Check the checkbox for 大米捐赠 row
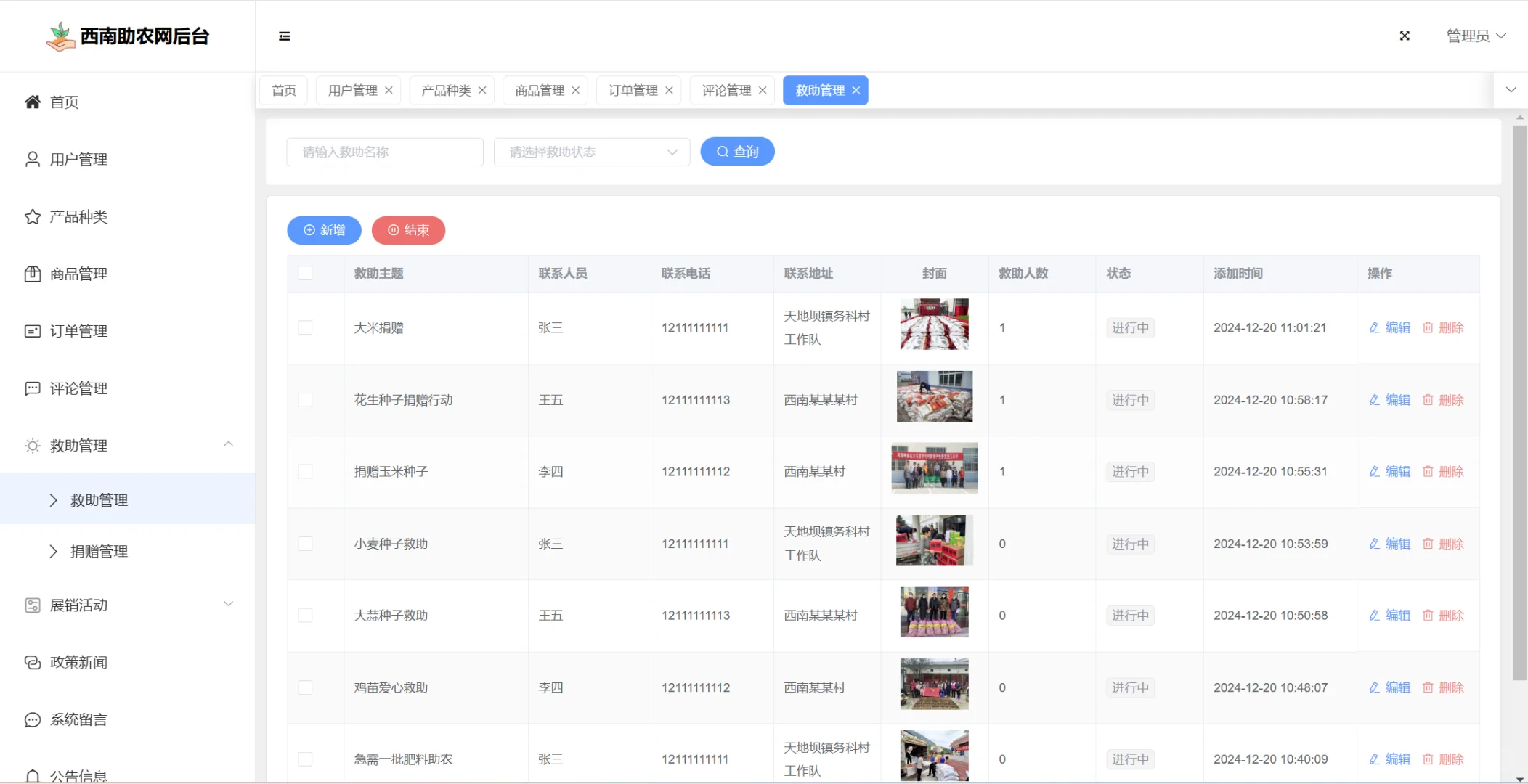The width and height of the screenshot is (1528, 784). coord(306,327)
